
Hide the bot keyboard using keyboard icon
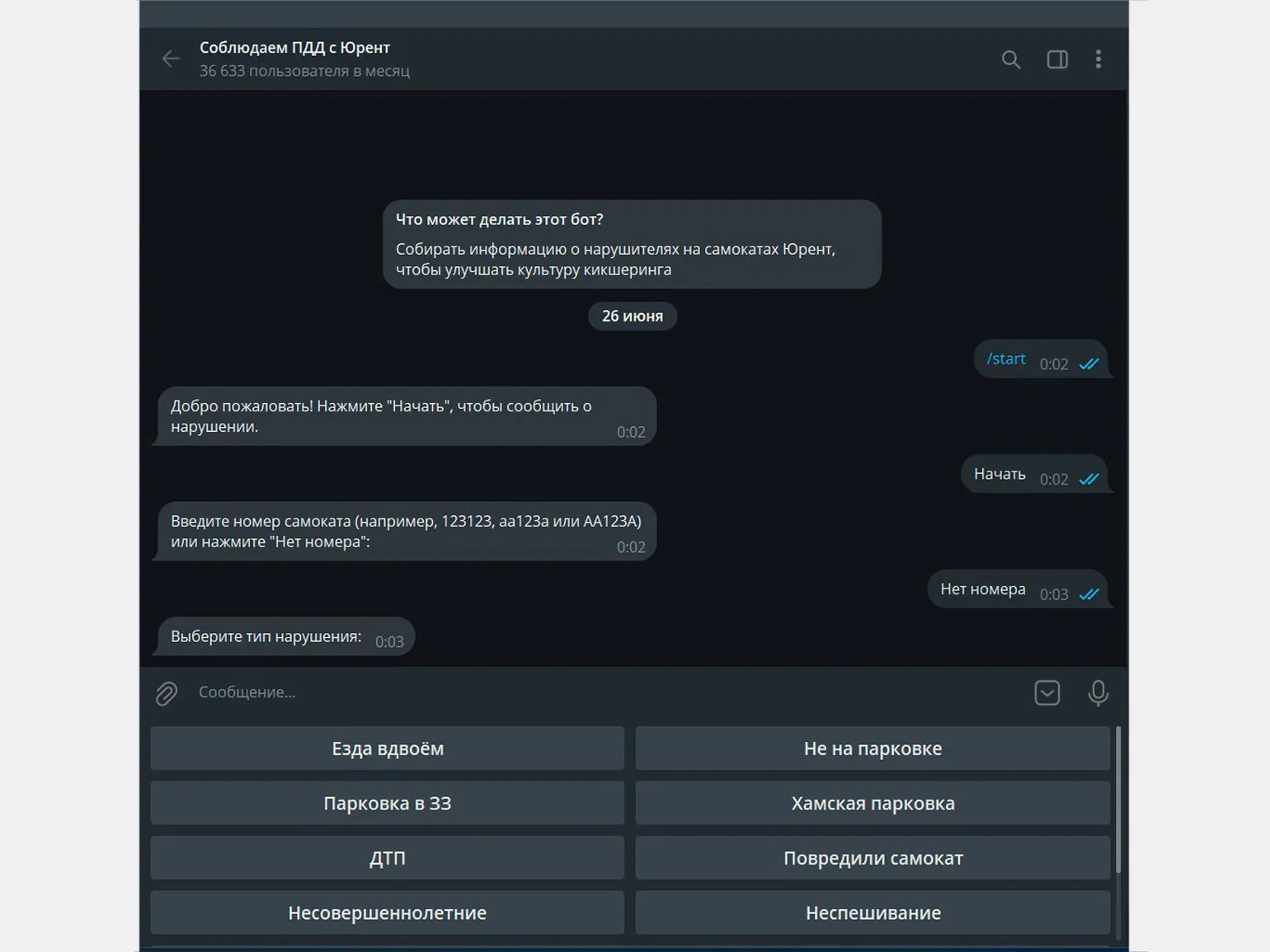1047,693
